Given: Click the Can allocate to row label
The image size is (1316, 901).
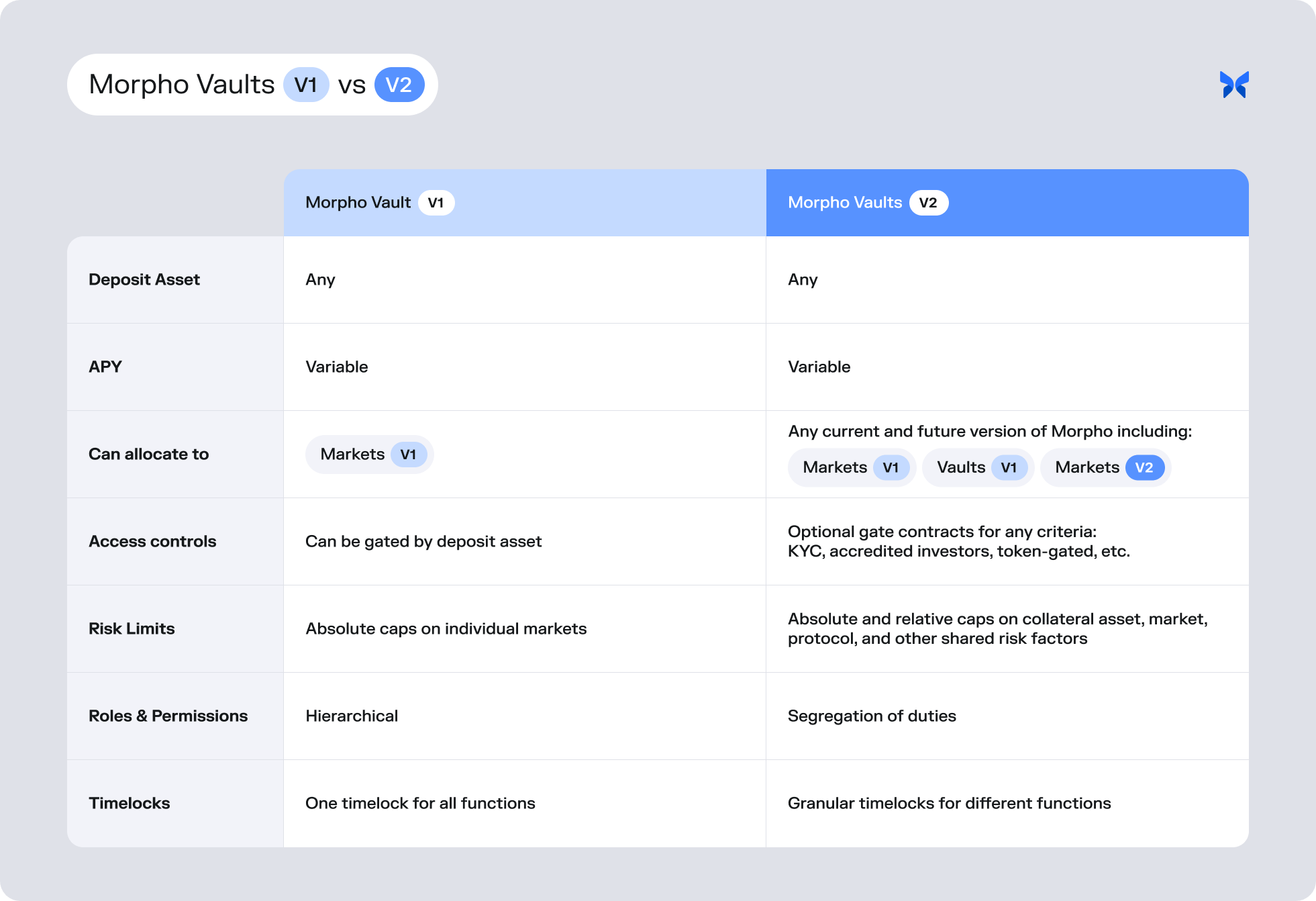Looking at the screenshot, I should (x=149, y=454).
